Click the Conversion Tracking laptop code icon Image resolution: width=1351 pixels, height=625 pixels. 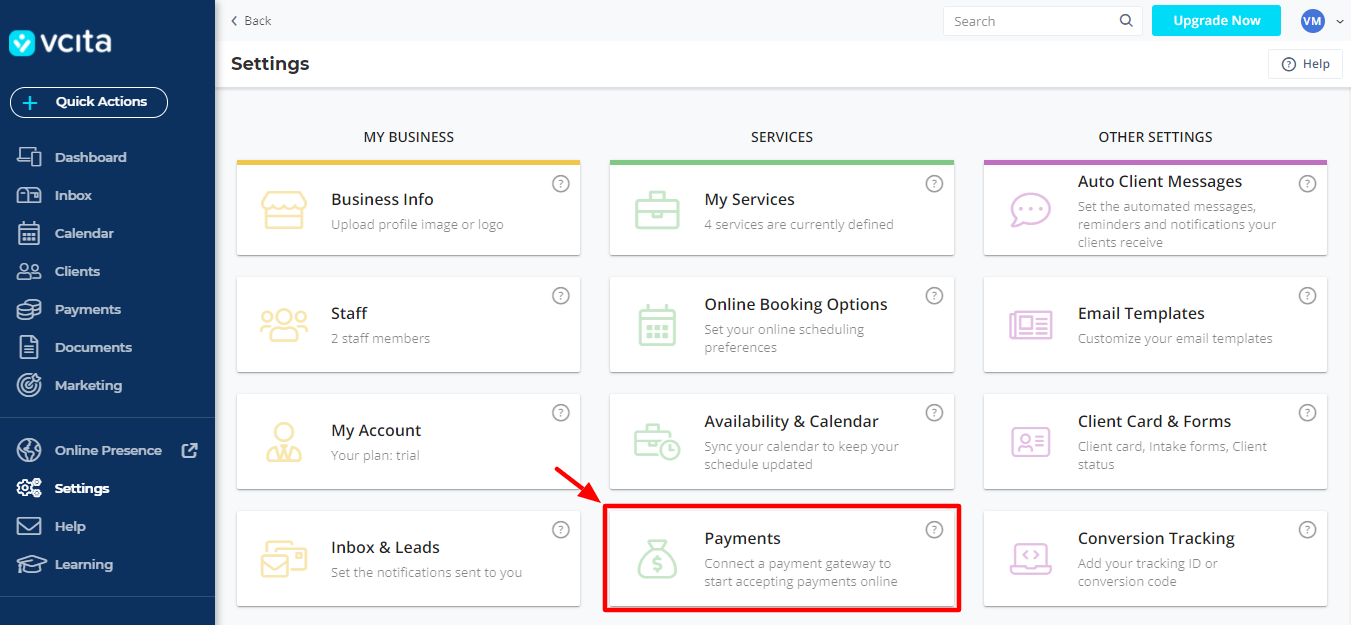point(1030,559)
